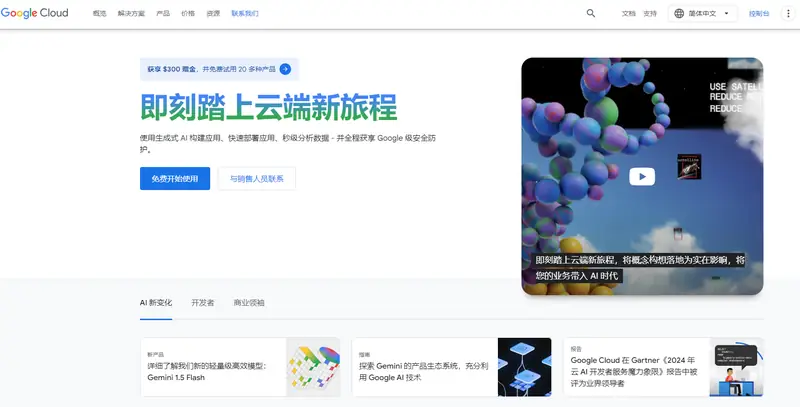
Task: Open the three-dot more options menu
Action: pyautogui.click(x=789, y=14)
